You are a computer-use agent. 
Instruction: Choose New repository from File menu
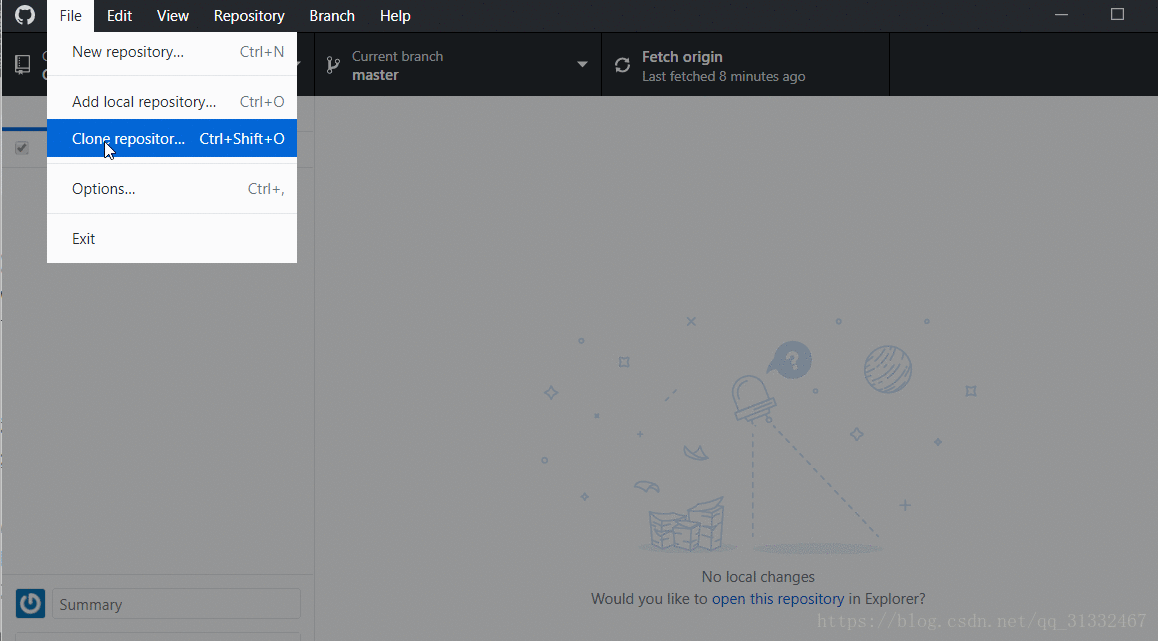click(x=172, y=52)
